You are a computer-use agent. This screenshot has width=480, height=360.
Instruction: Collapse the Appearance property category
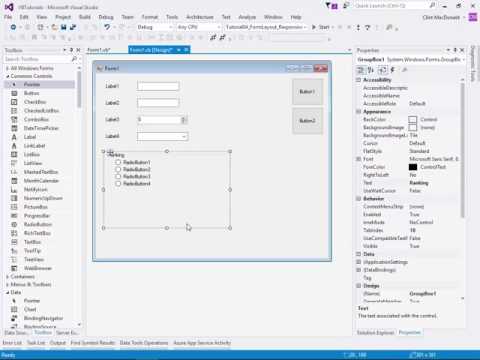point(359,112)
